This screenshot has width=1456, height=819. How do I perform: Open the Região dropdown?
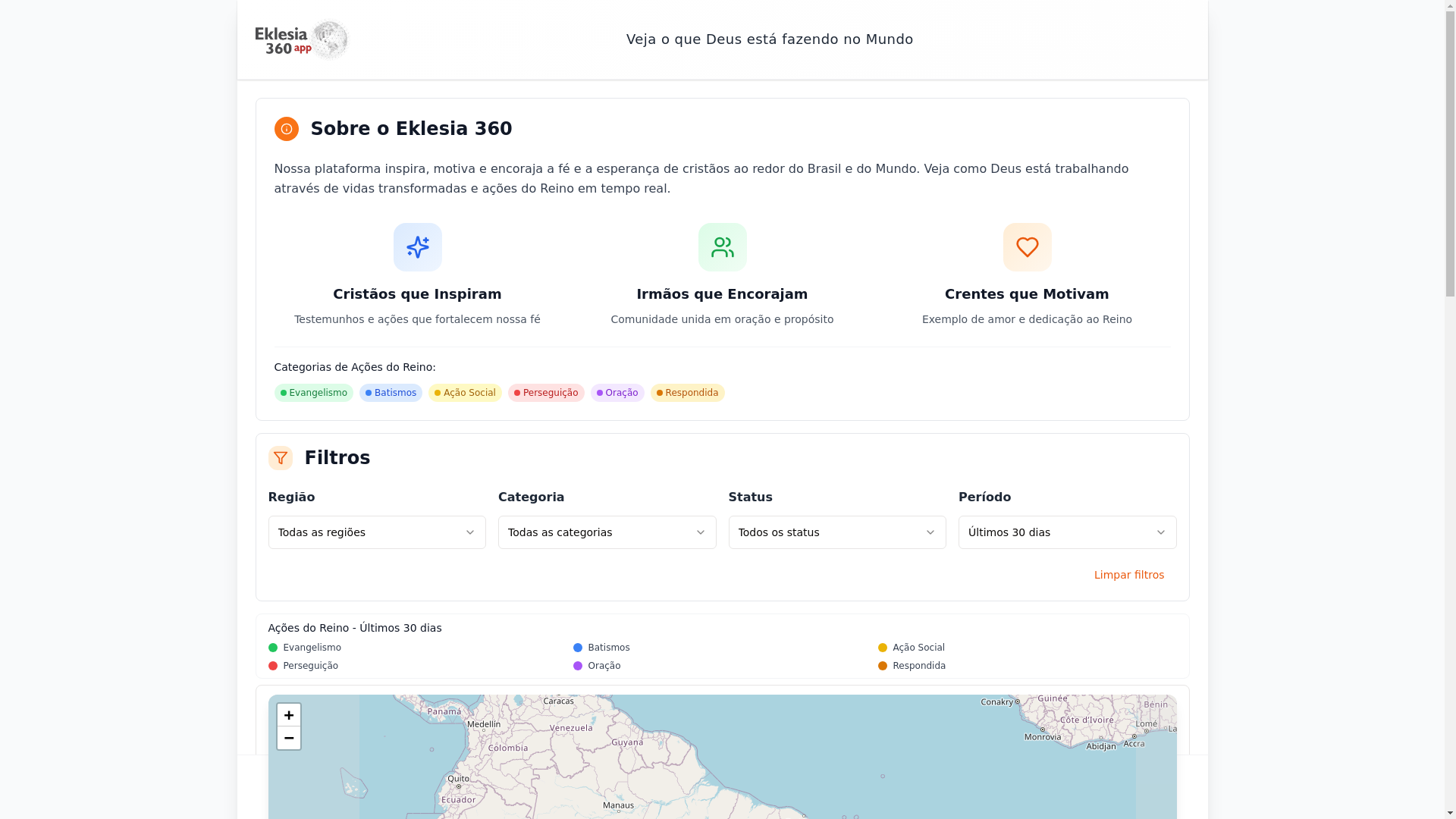[377, 532]
